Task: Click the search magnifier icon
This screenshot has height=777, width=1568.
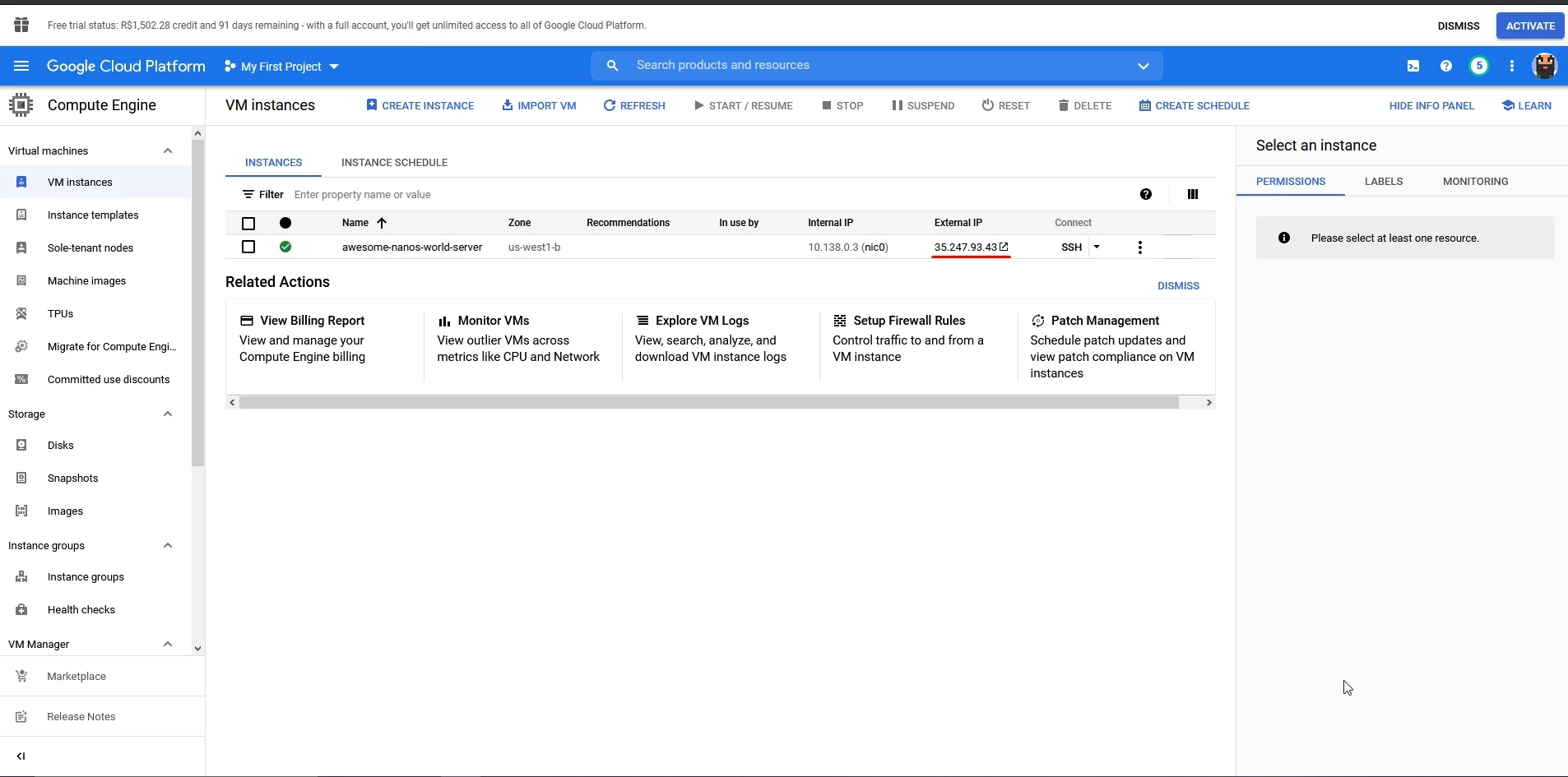Action: coord(612,66)
